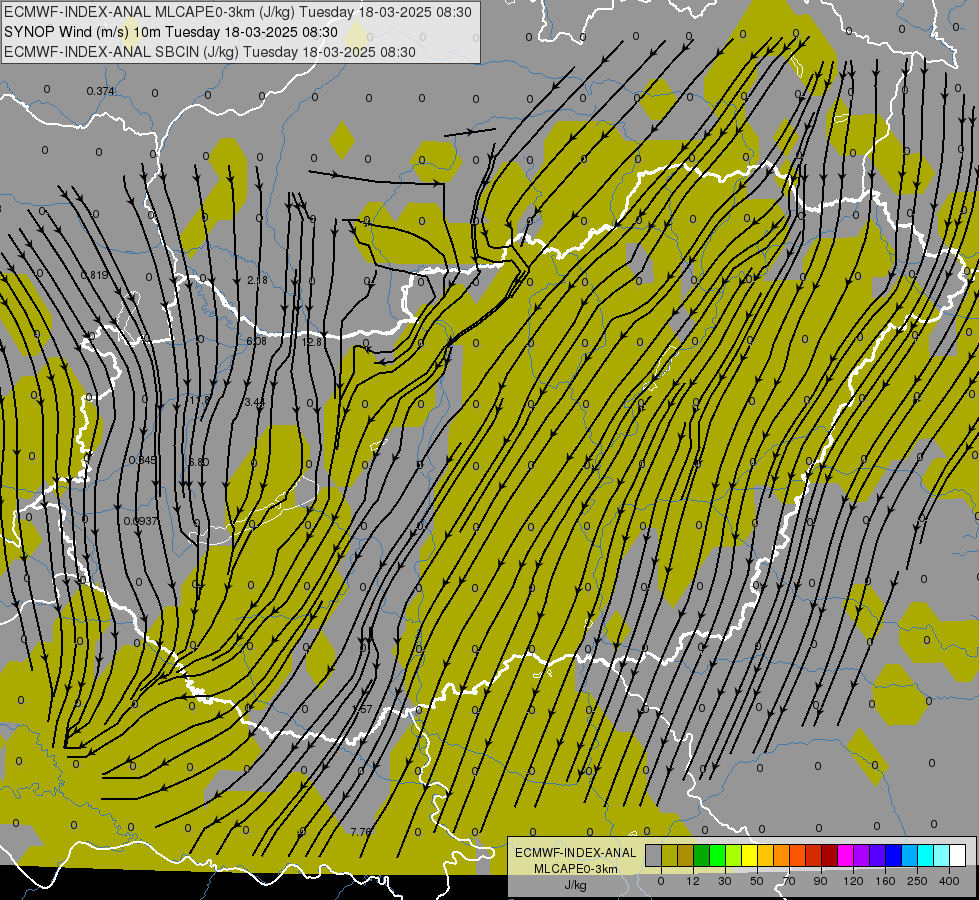This screenshot has height=900, width=979.
Task: Click the amber legend swatch at 50
Action: (765, 855)
